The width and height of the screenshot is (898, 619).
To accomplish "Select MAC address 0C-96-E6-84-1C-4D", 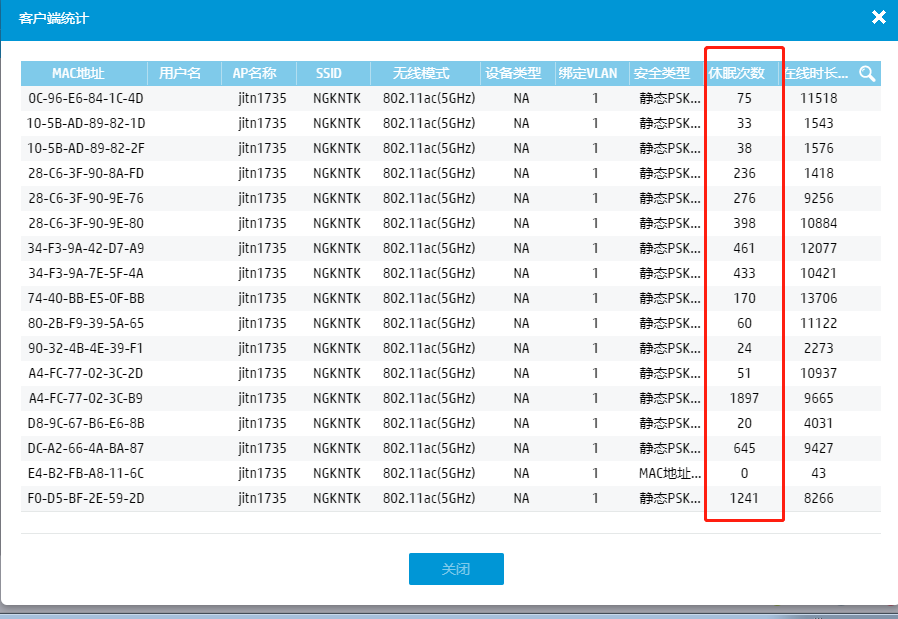I will (x=86, y=98).
